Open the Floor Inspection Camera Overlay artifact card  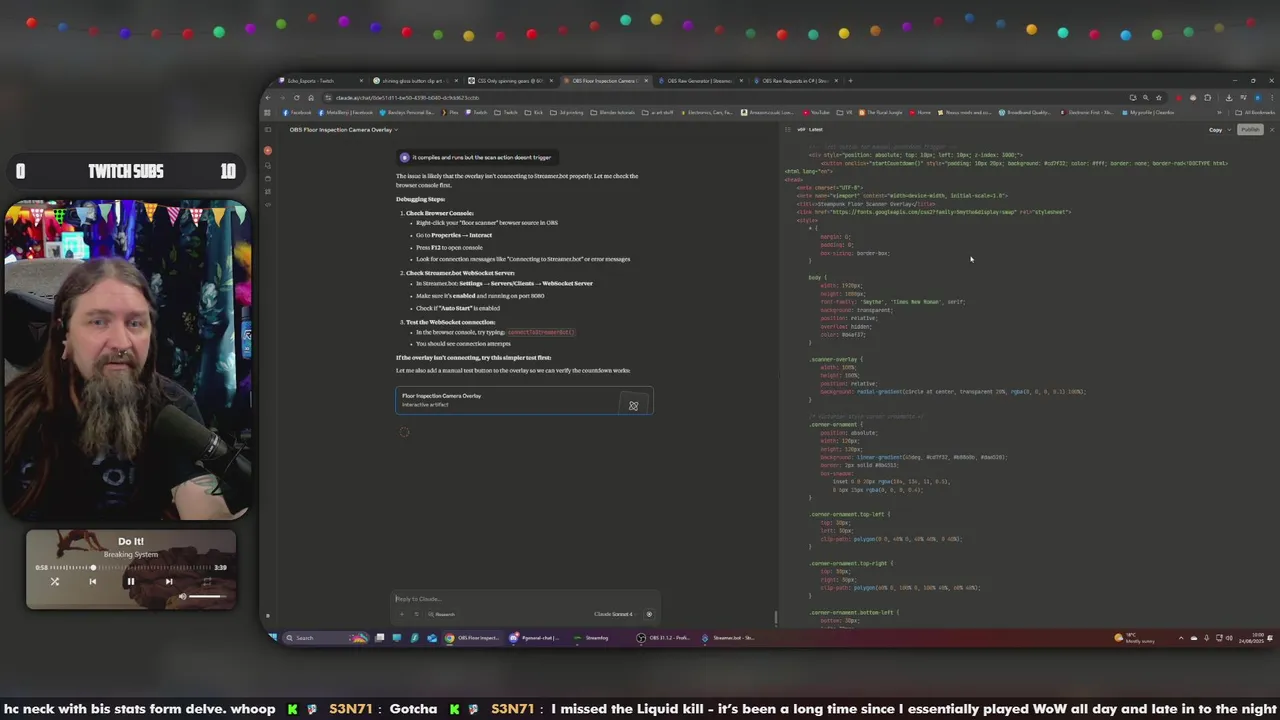point(524,400)
